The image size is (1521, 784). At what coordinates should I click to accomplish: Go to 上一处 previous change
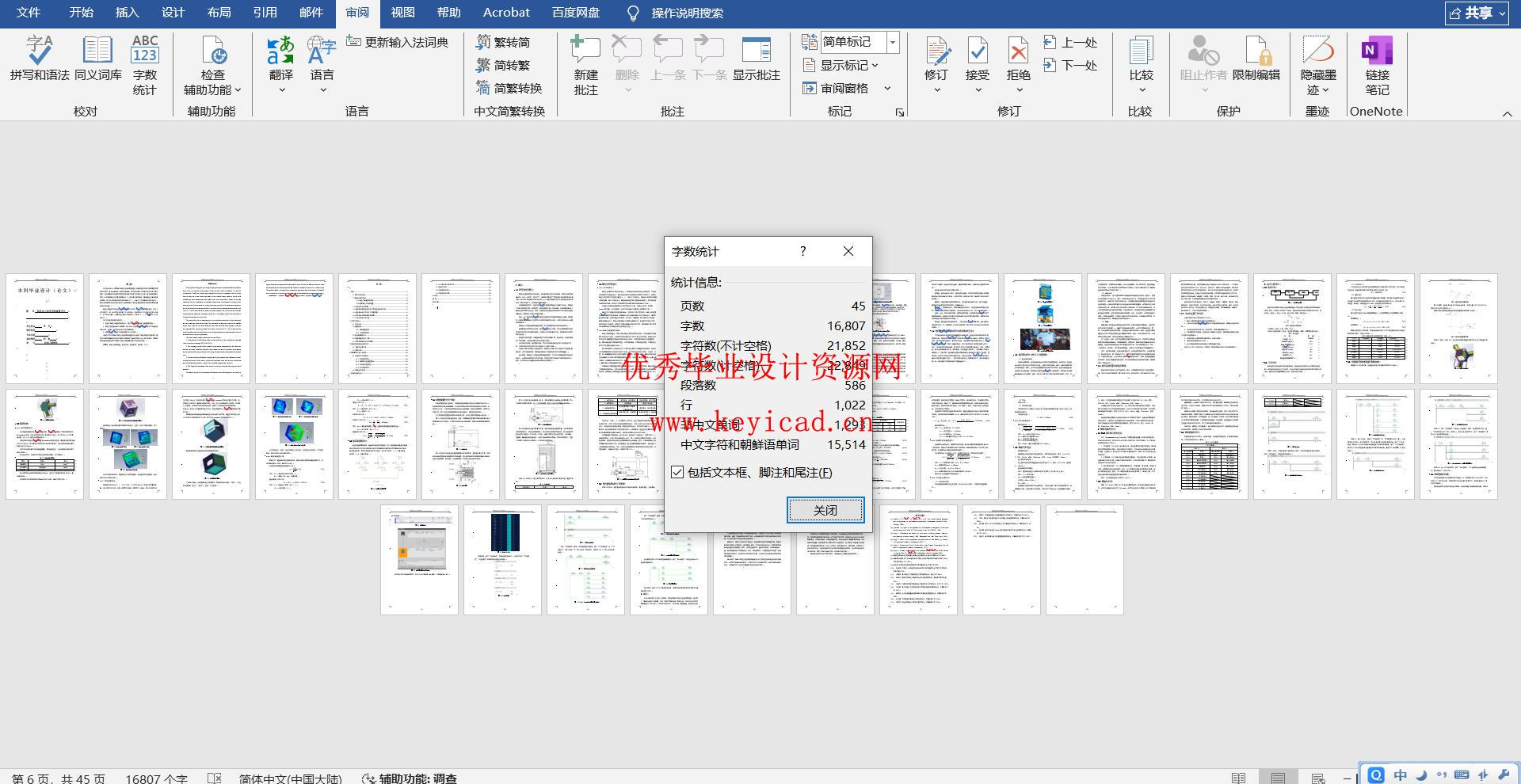pos(1070,42)
